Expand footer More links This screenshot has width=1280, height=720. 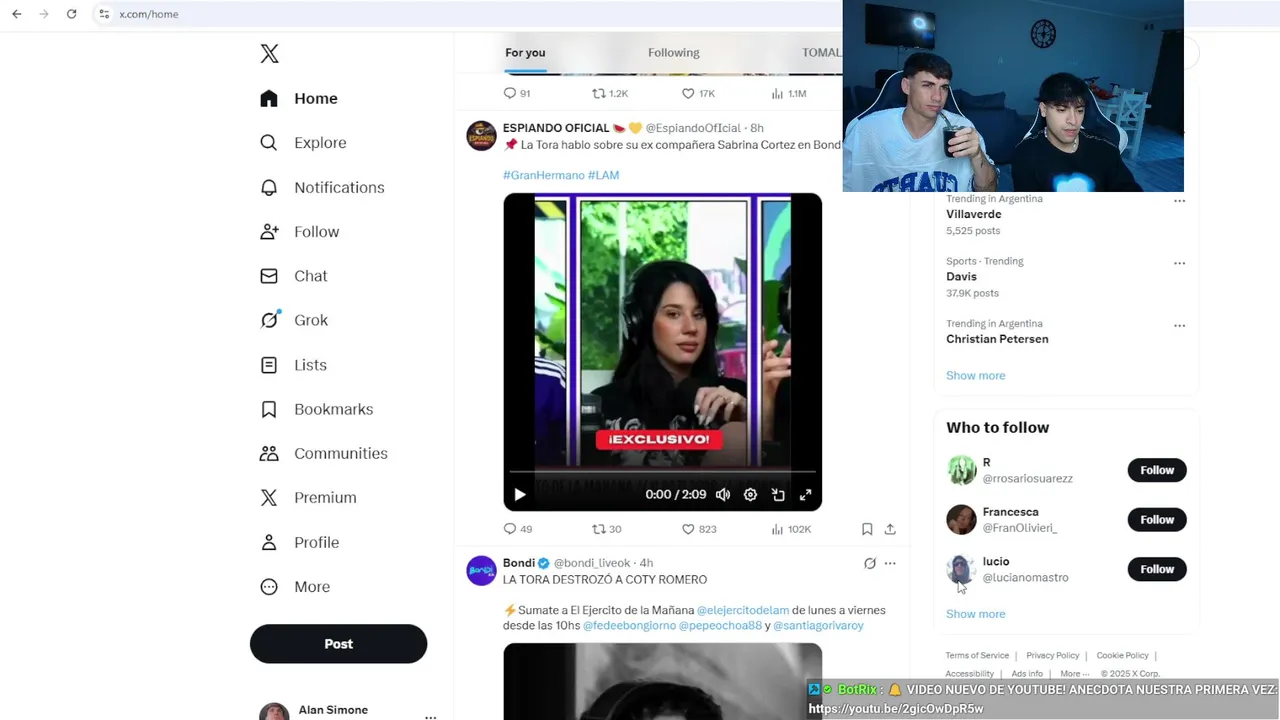(1074, 674)
